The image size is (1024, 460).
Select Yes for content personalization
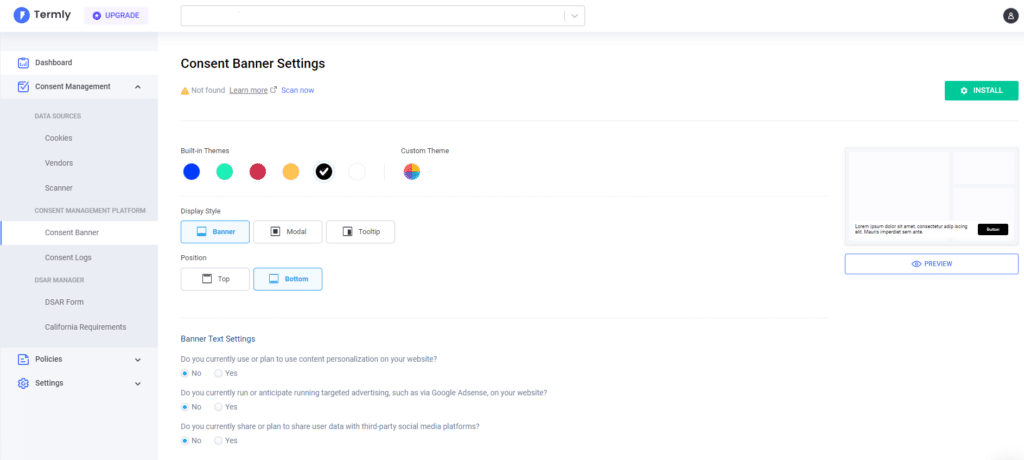[219, 373]
